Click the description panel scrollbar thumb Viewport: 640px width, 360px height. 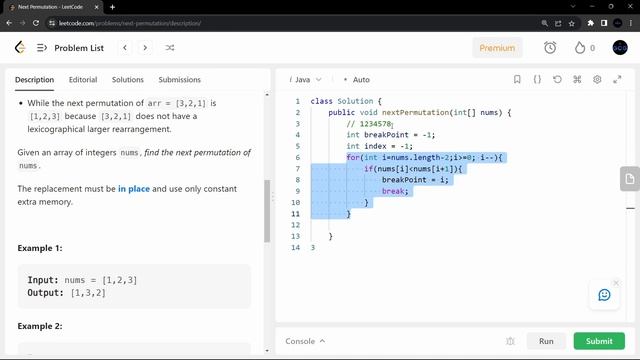pyautogui.click(x=267, y=211)
